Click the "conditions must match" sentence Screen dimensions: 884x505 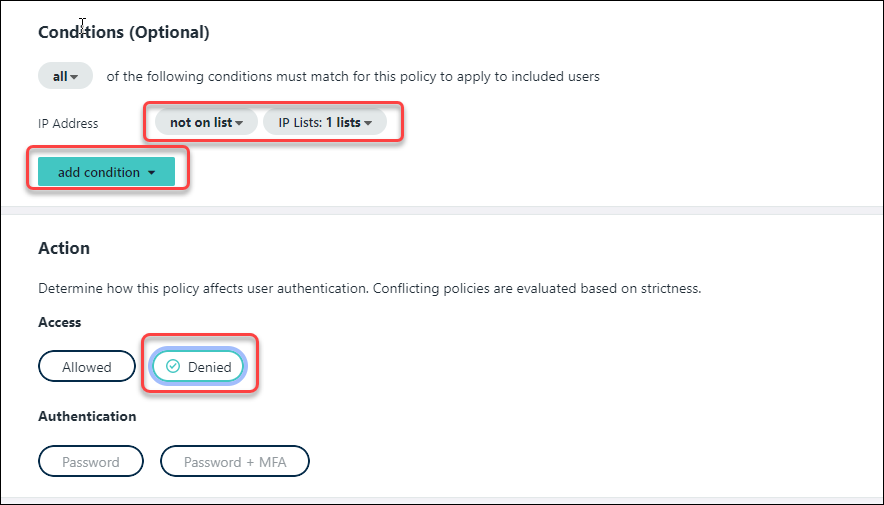pos(353,77)
